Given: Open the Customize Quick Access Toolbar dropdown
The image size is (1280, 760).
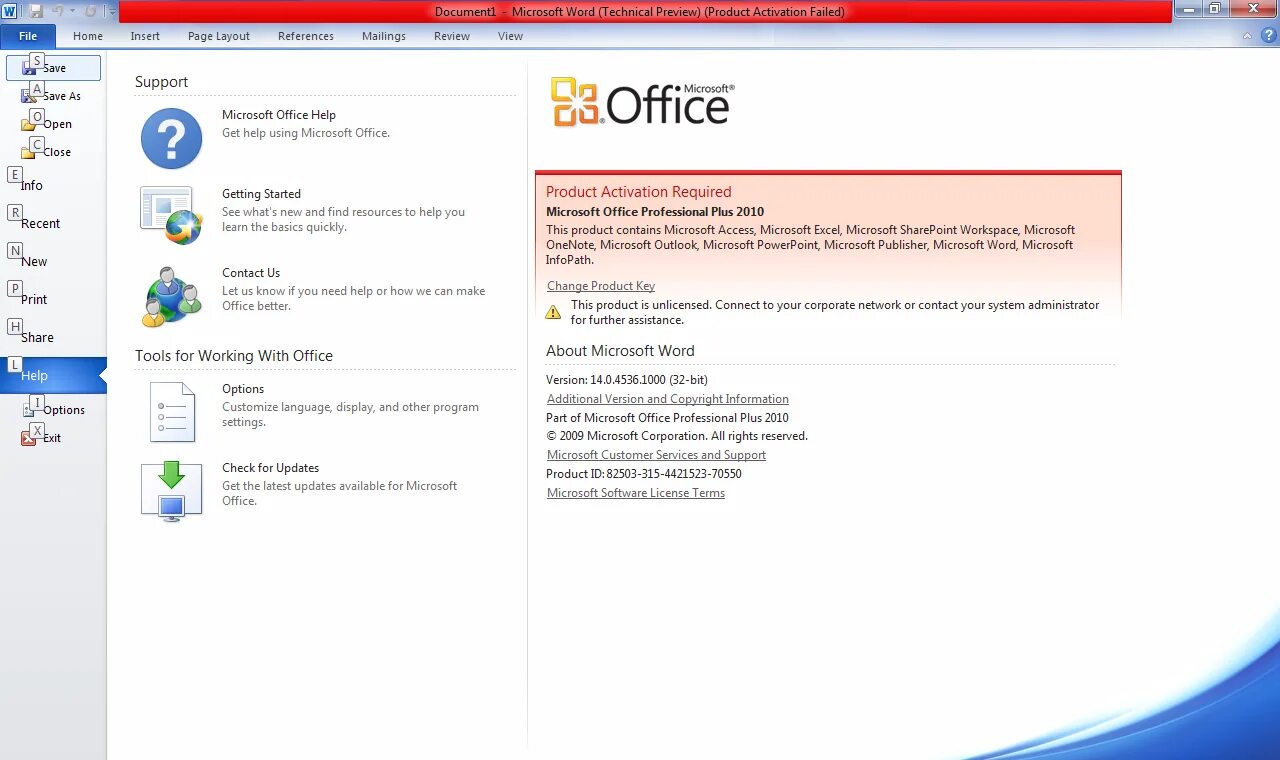Looking at the screenshot, I should [112, 12].
